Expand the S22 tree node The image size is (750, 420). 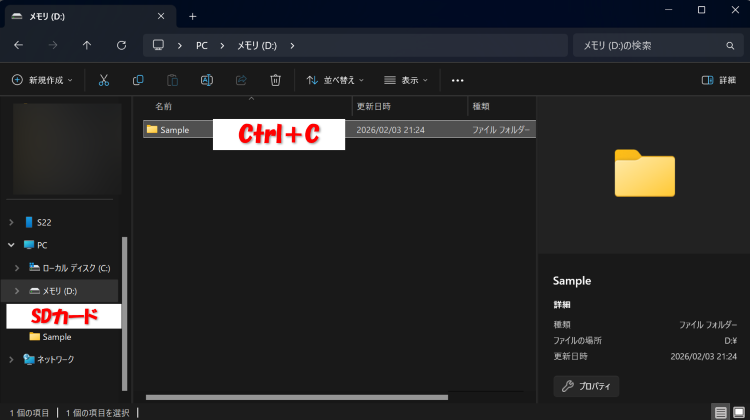pos(11,222)
